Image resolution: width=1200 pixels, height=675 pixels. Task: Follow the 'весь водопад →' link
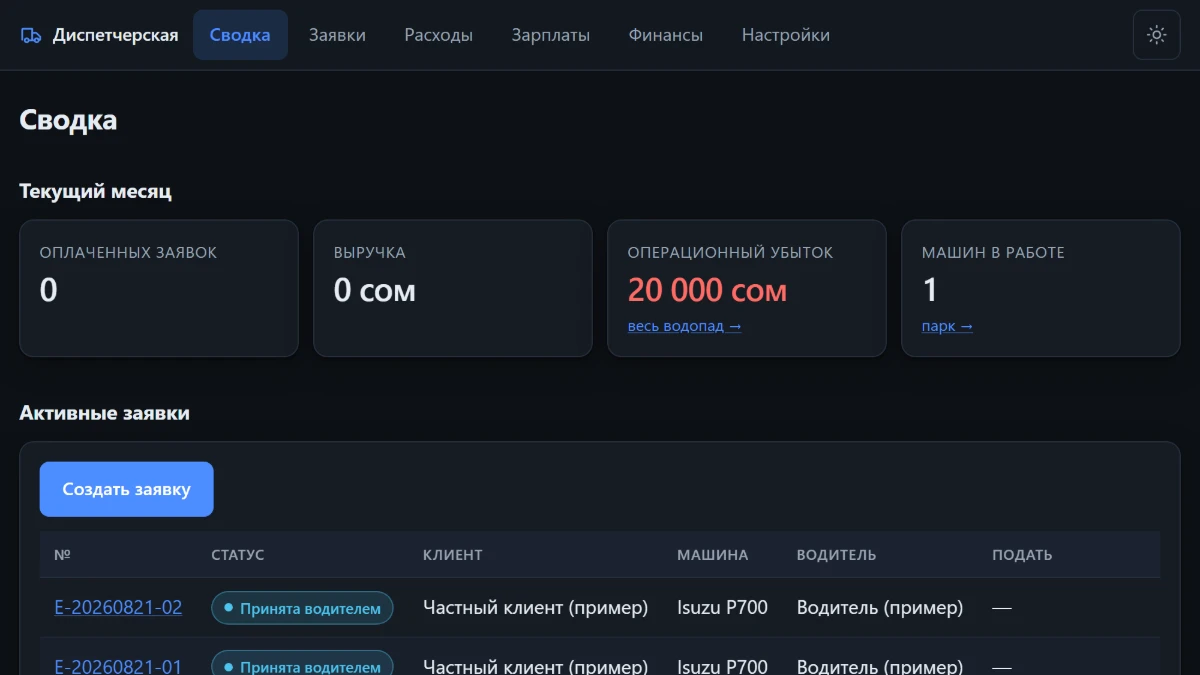[x=684, y=326]
